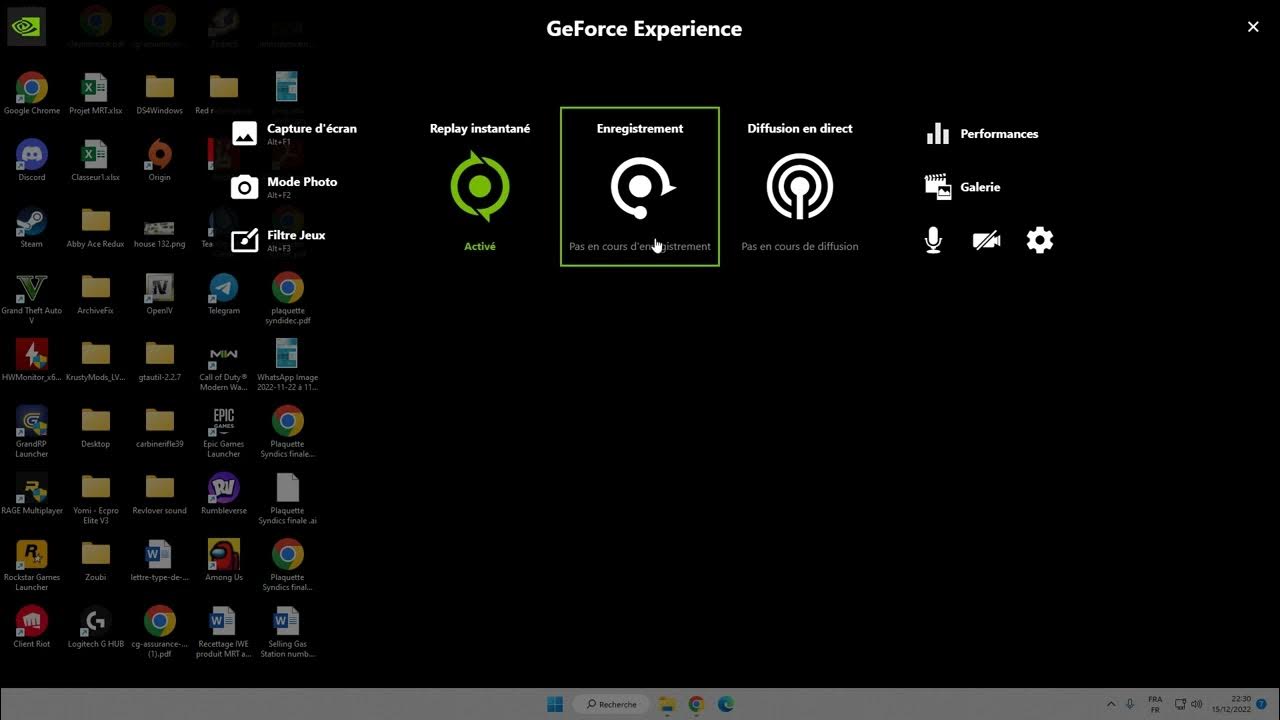Open Diffusion en direct broadcast icon

click(799, 186)
